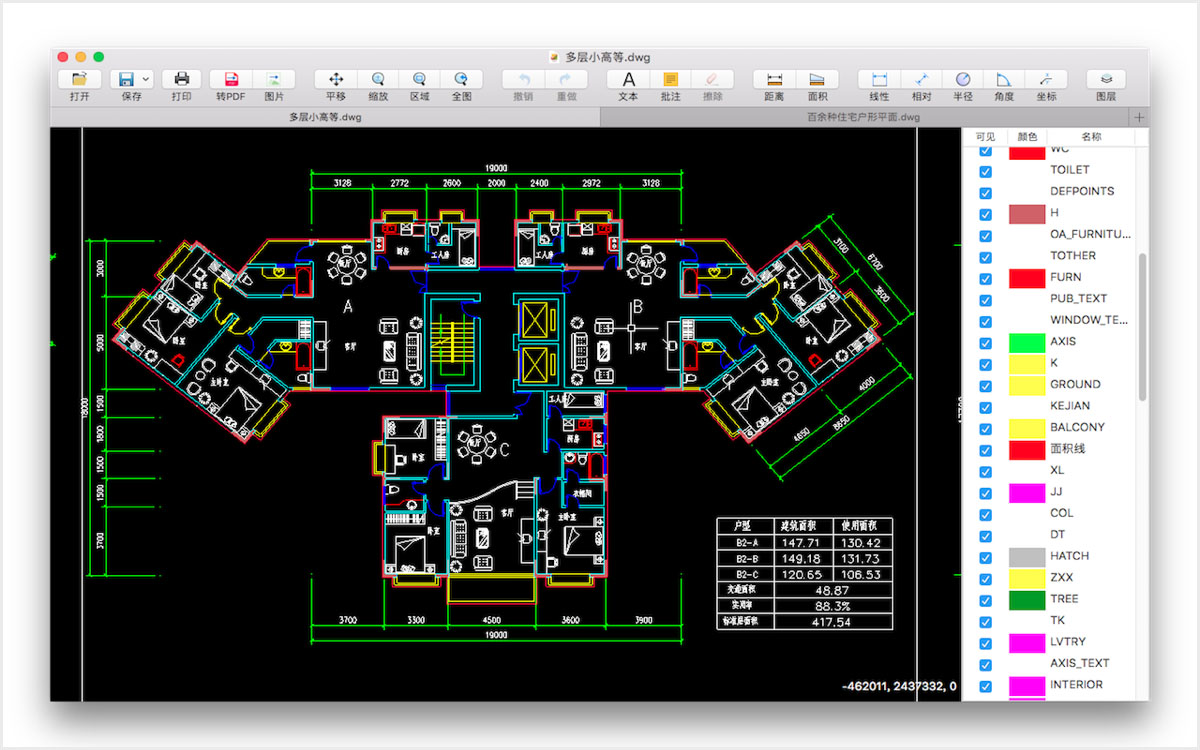1200x750 pixels.
Task: Hide the AXIS layer via checkbox
Action: [985, 342]
